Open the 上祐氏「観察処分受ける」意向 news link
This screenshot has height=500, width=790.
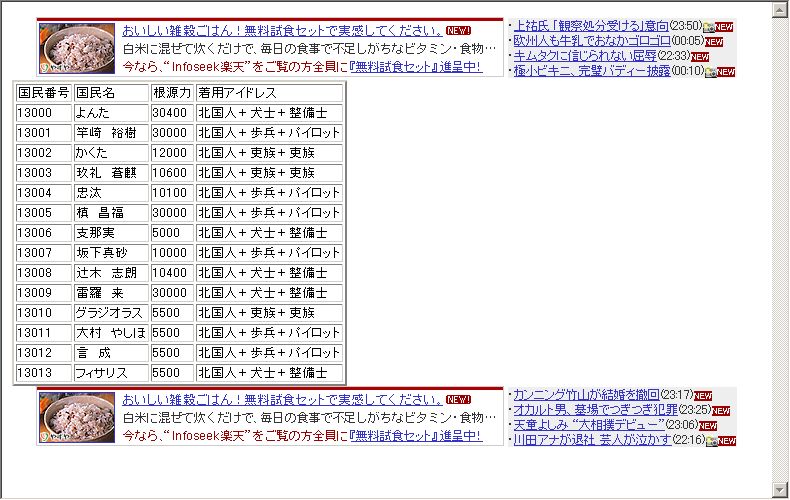[x=591, y=25]
